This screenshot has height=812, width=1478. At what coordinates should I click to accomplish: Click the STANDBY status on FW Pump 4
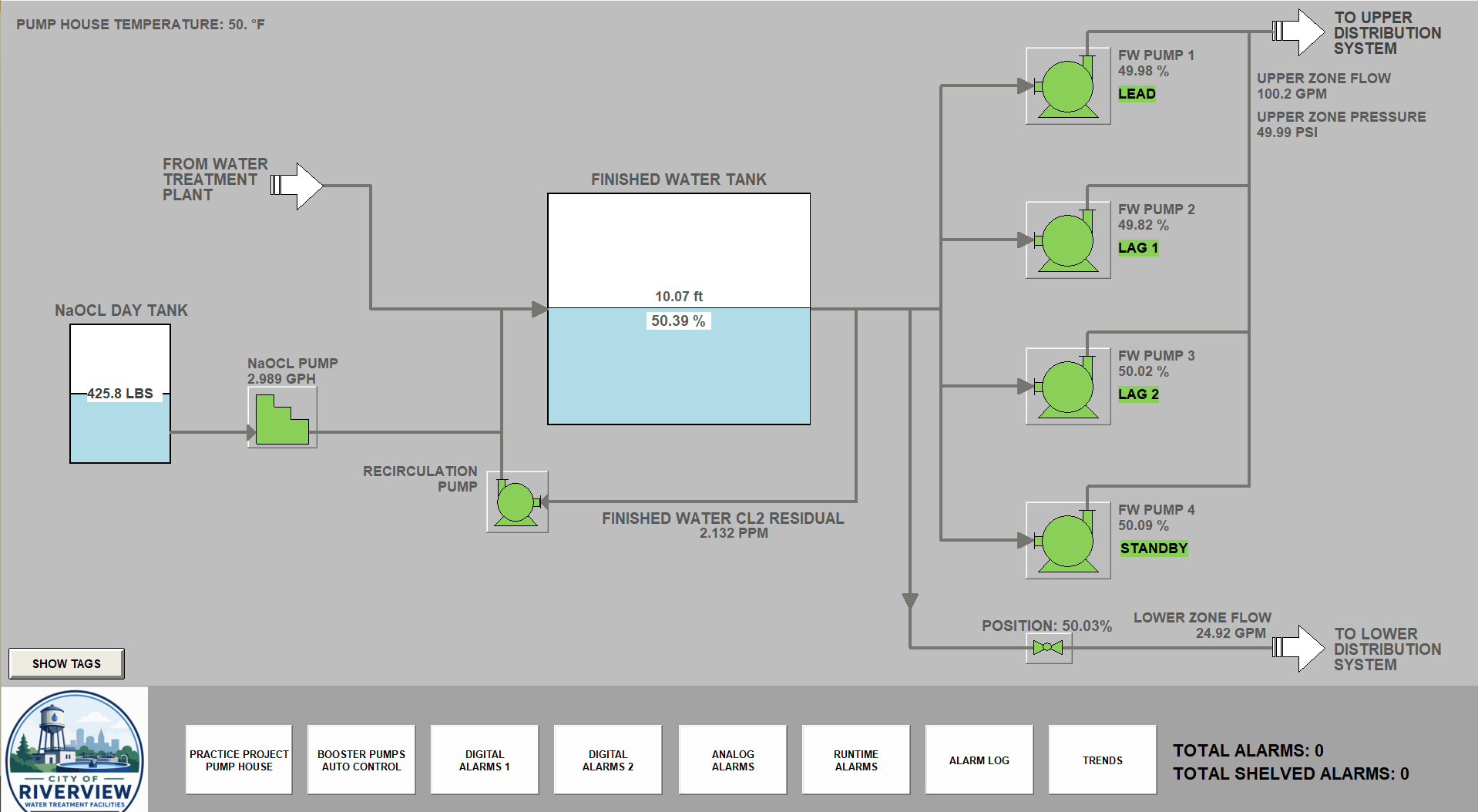pyautogui.click(x=1154, y=549)
